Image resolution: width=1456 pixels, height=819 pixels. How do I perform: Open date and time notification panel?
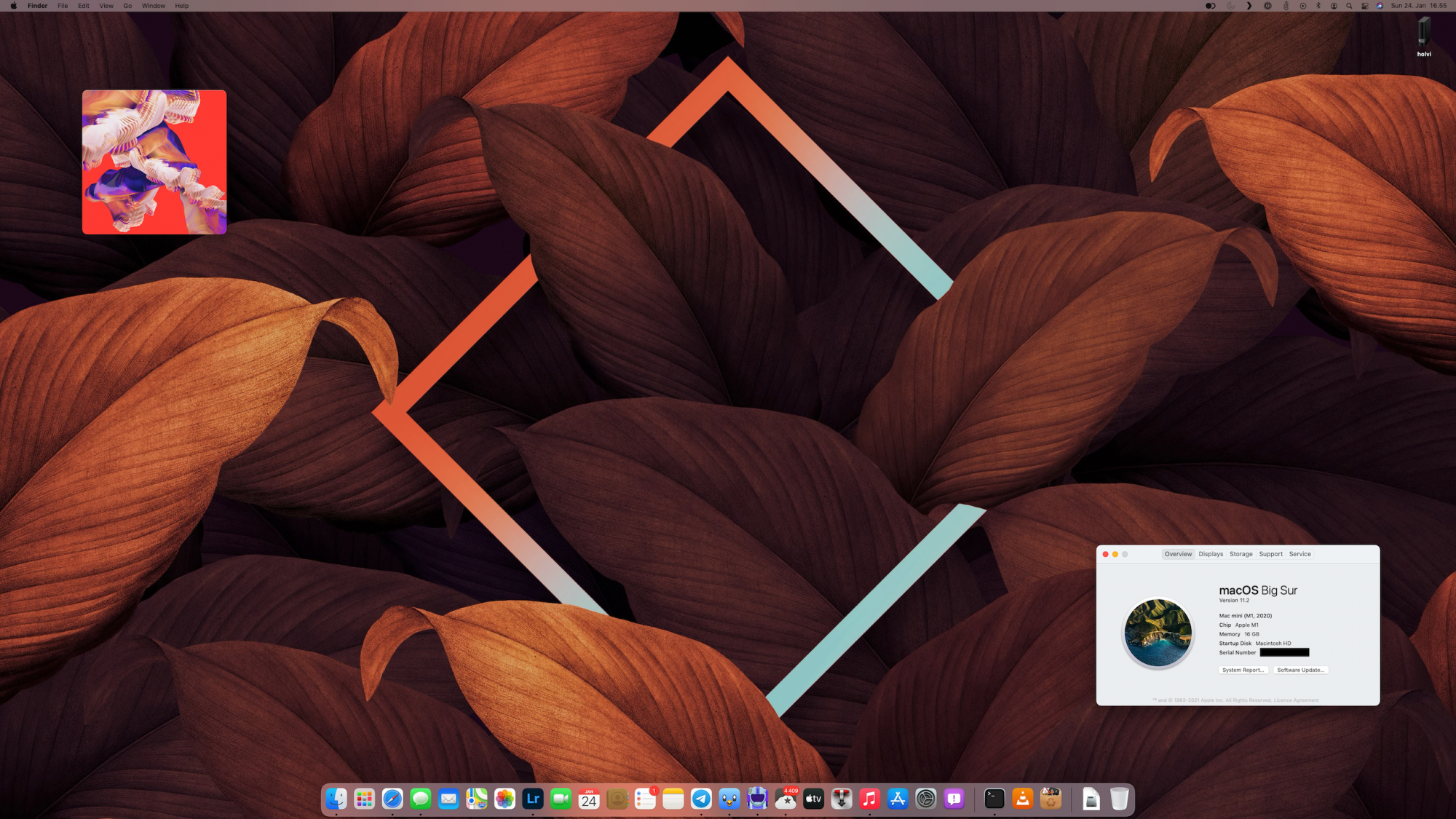click(1418, 6)
